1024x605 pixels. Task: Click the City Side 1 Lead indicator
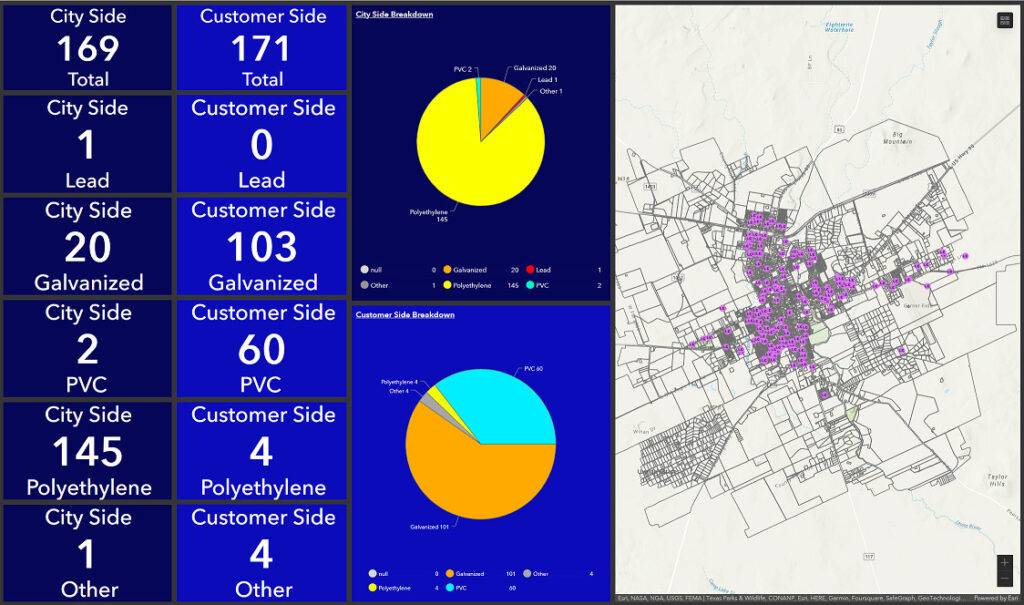tap(88, 144)
